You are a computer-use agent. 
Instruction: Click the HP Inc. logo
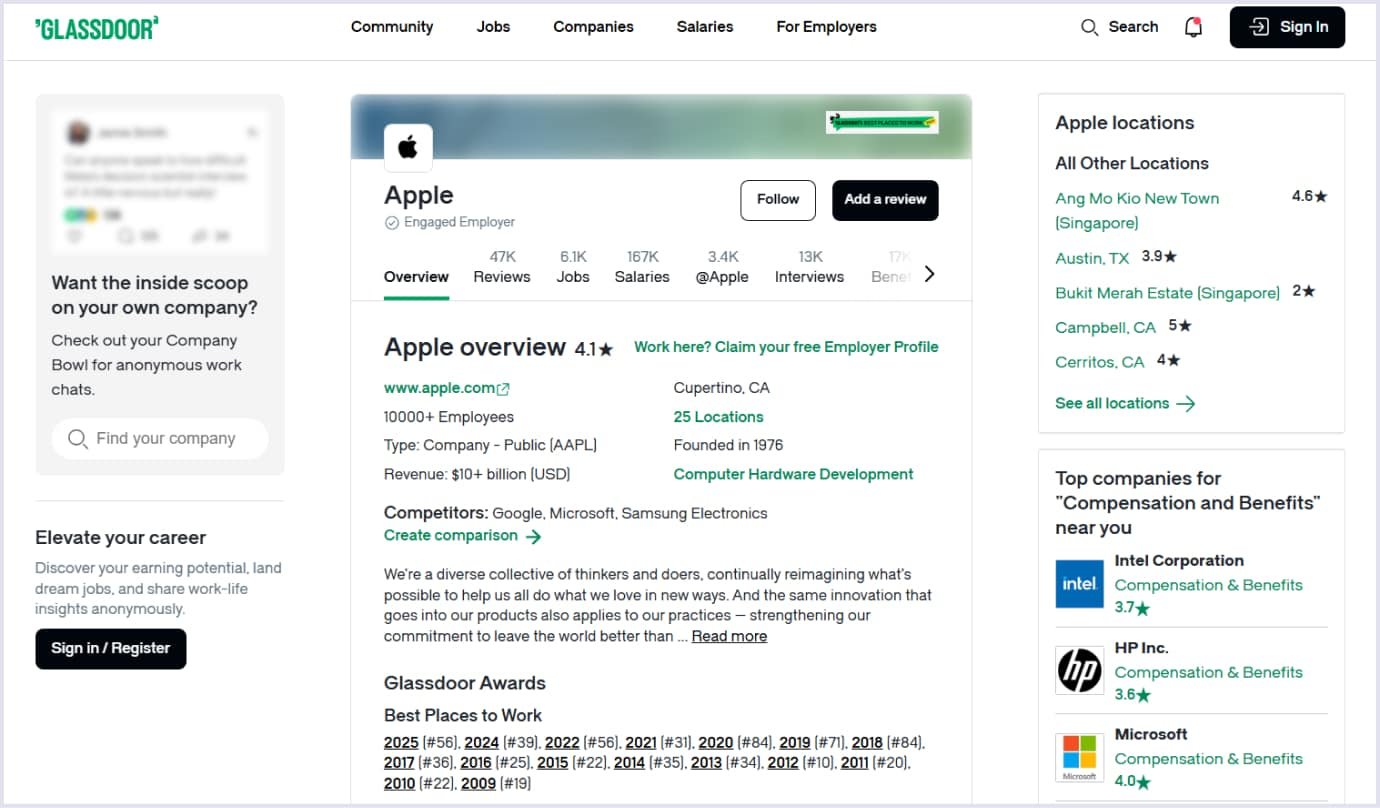tap(1079, 670)
